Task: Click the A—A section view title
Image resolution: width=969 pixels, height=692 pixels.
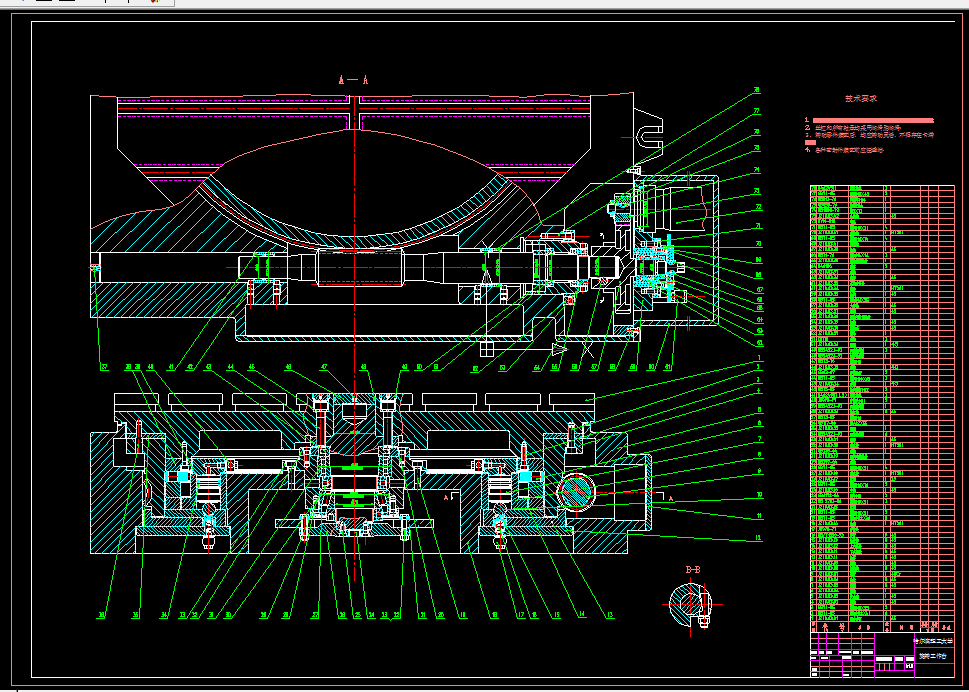Action: [x=353, y=79]
